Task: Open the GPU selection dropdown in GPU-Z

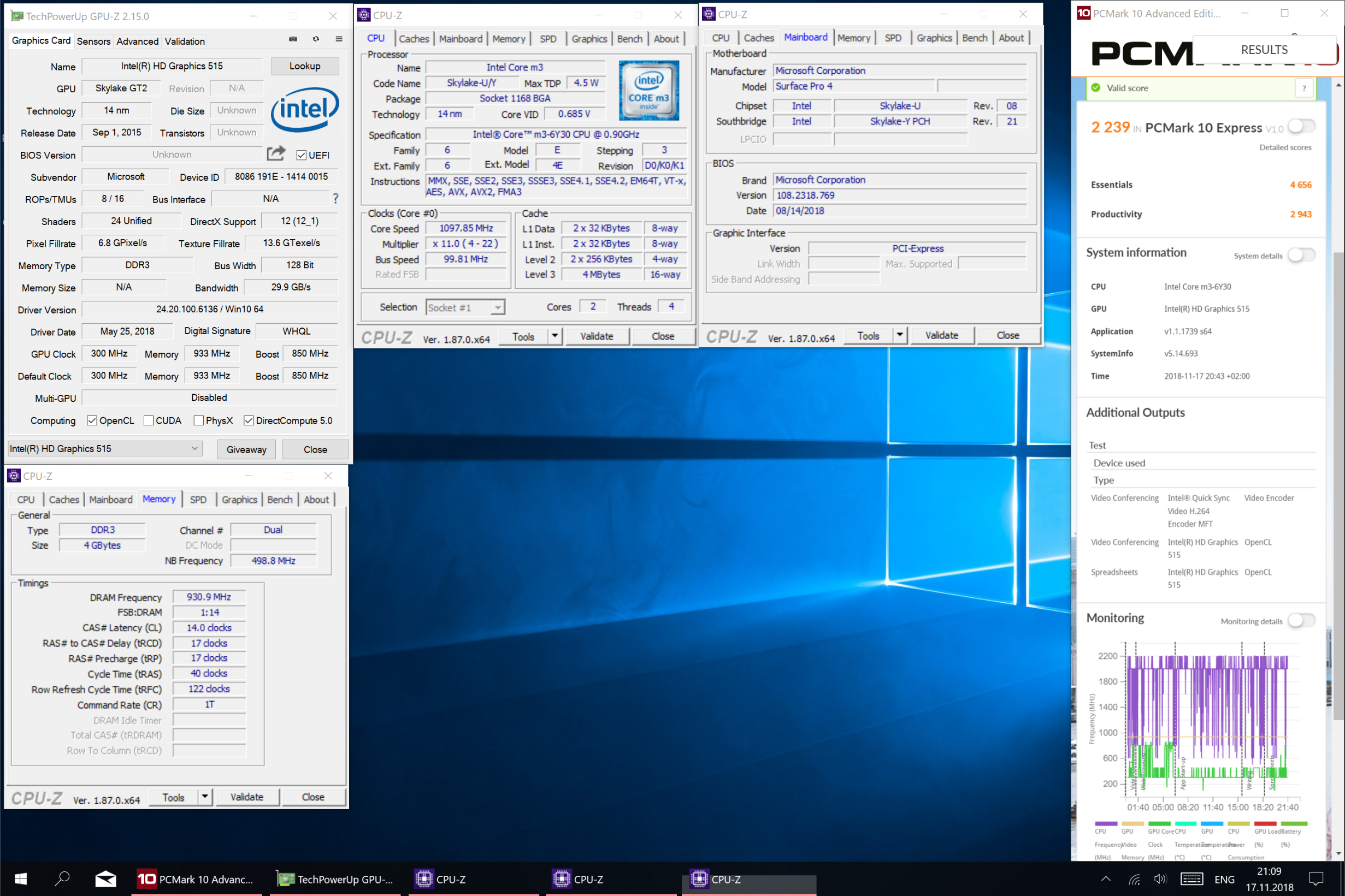Action: pyautogui.click(x=105, y=449)
